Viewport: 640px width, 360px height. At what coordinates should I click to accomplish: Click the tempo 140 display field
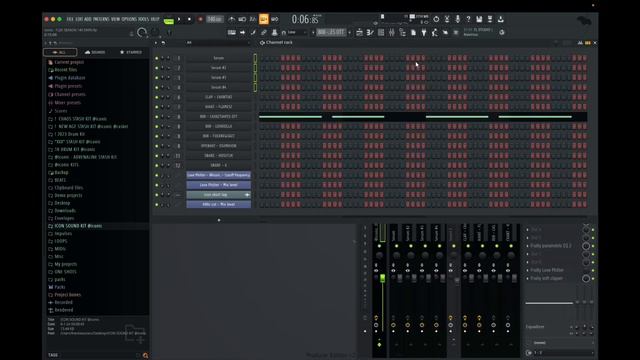coord(215,19)
